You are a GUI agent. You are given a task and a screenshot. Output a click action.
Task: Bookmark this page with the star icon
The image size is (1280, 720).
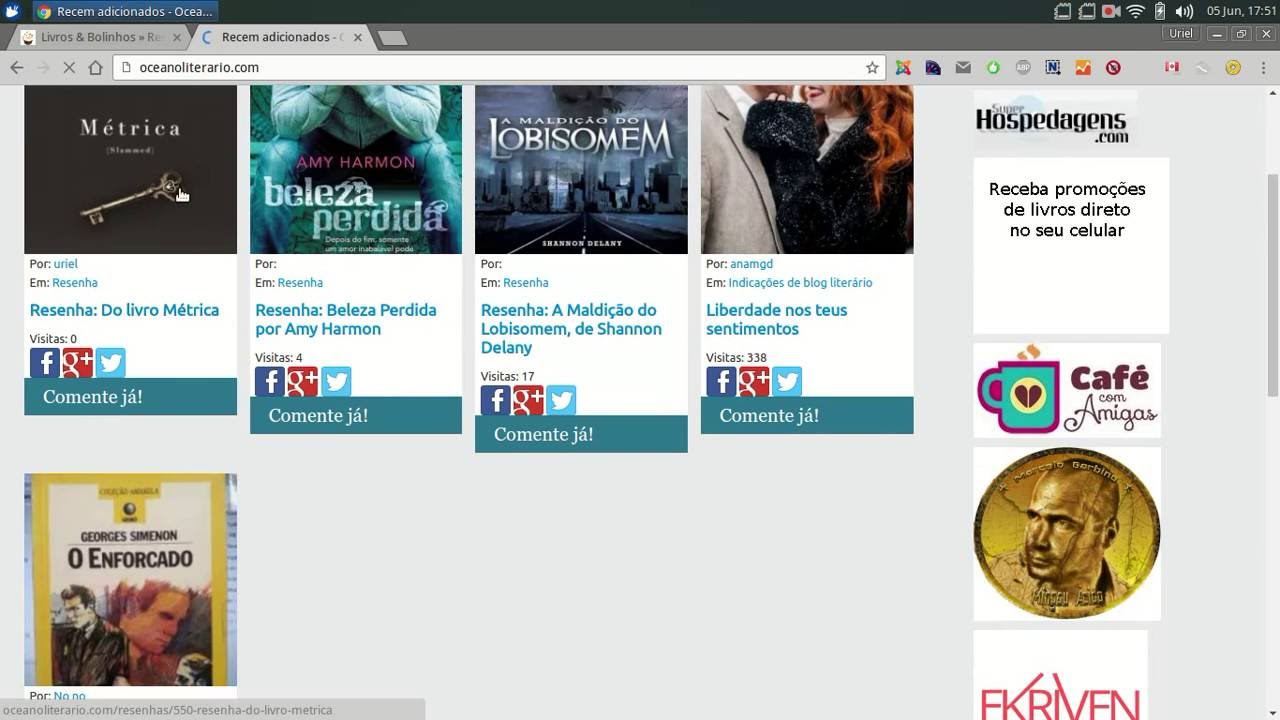[x=872, y=67]
